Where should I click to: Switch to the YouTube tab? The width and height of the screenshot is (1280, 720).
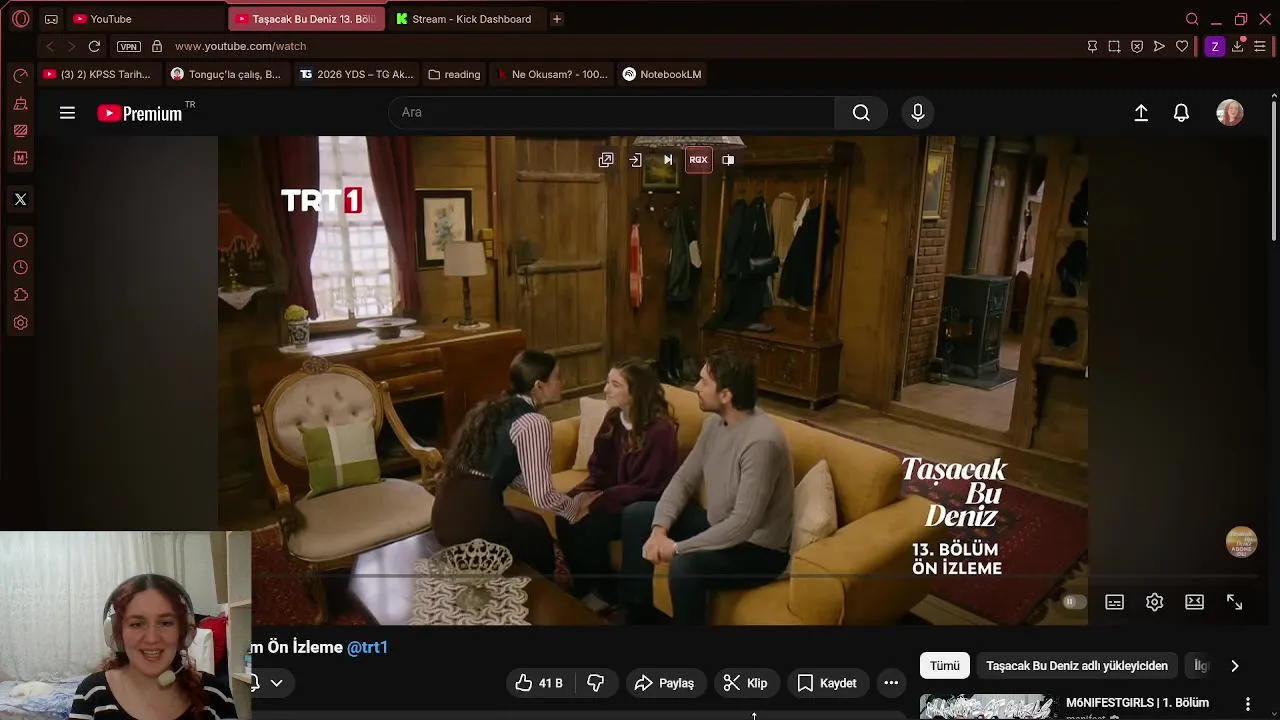[x=145, y=19]
